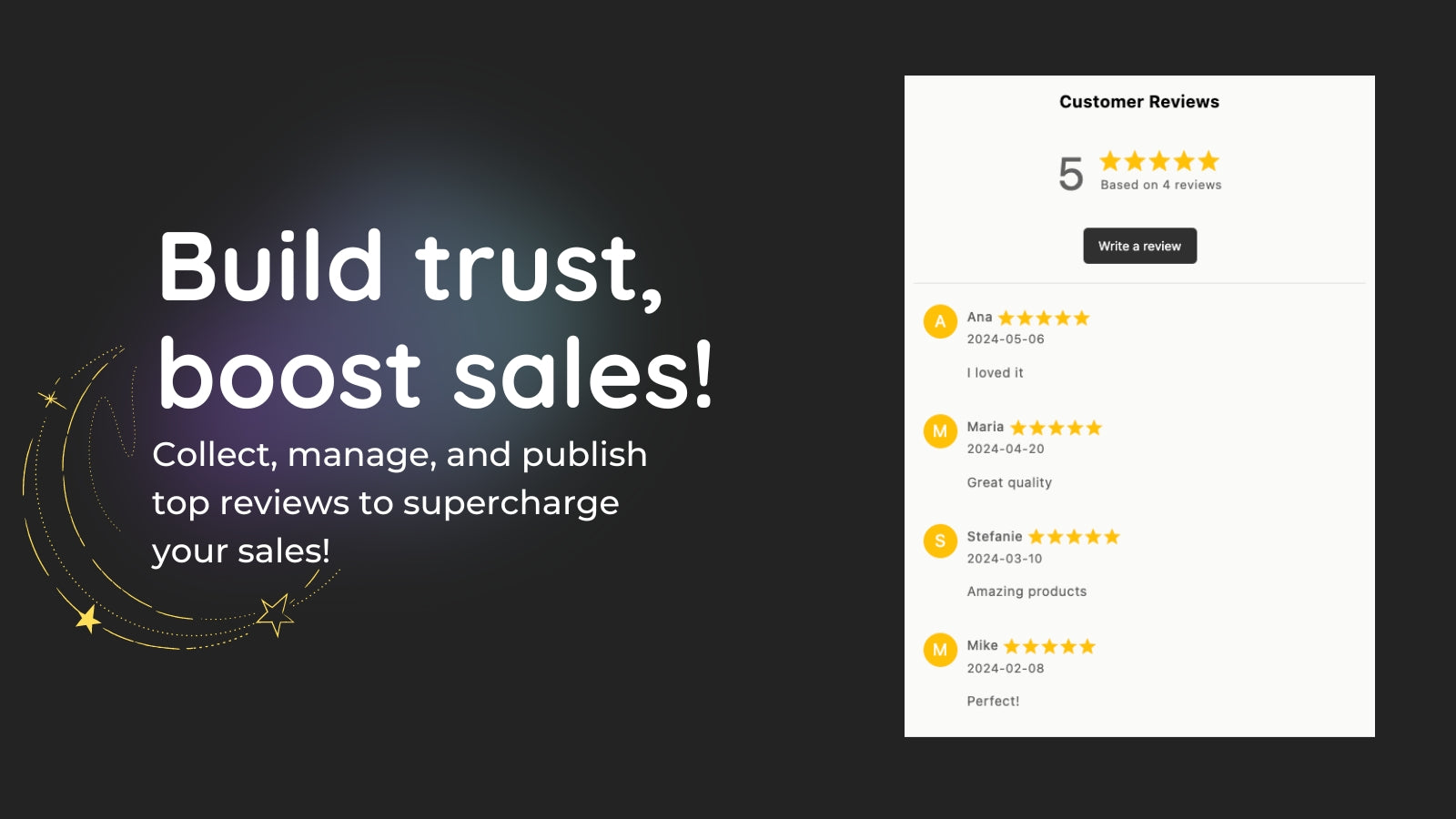This screenshot has height=819, width=1456.
Task: Expand the Based on 4 reviews summary
Action: [x=1158, y=184]
